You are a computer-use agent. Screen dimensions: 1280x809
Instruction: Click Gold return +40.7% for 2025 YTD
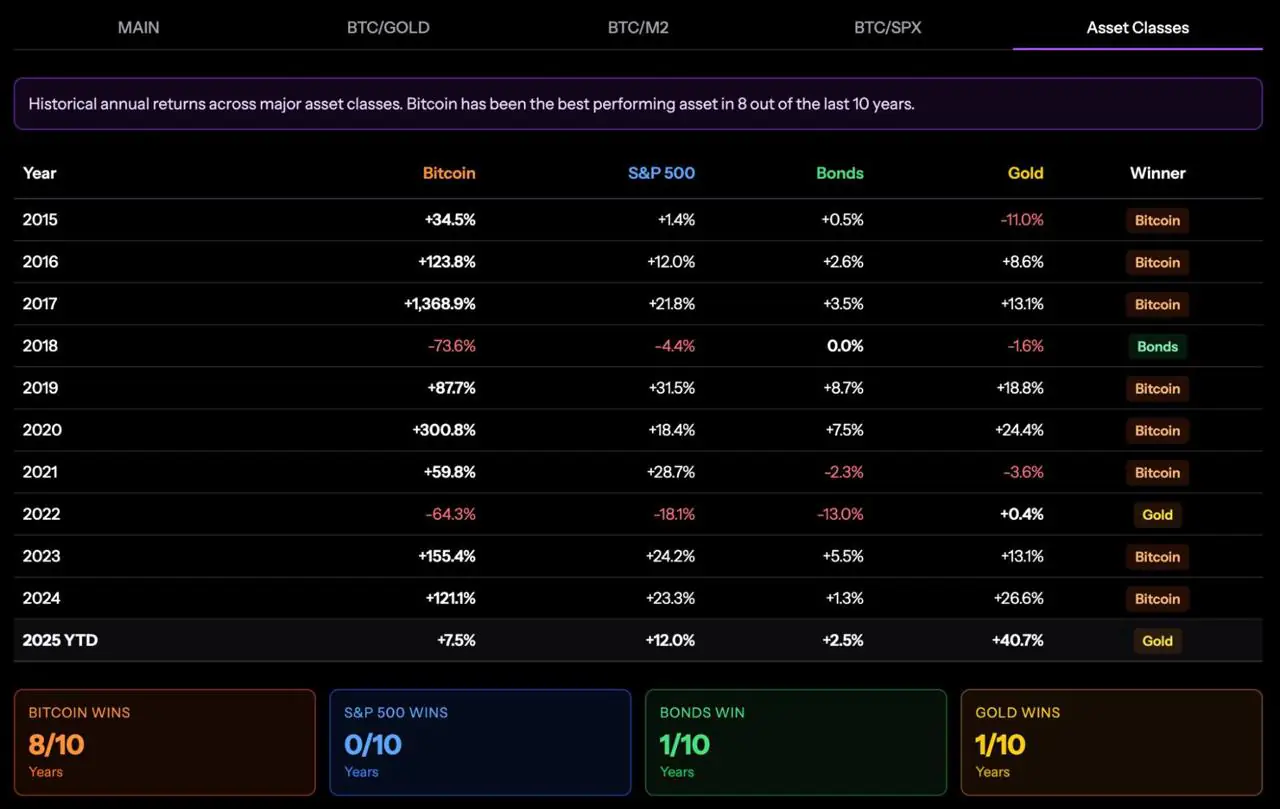point(1018,640)
